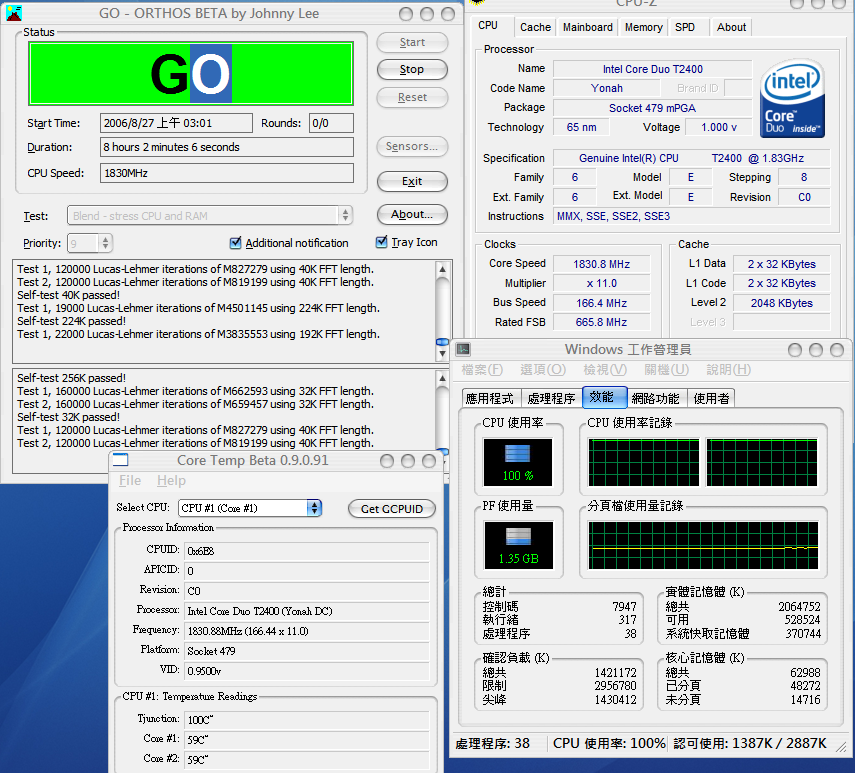
Task: Open the Test type dropdown in Orthos
Action: coord(210,216)
